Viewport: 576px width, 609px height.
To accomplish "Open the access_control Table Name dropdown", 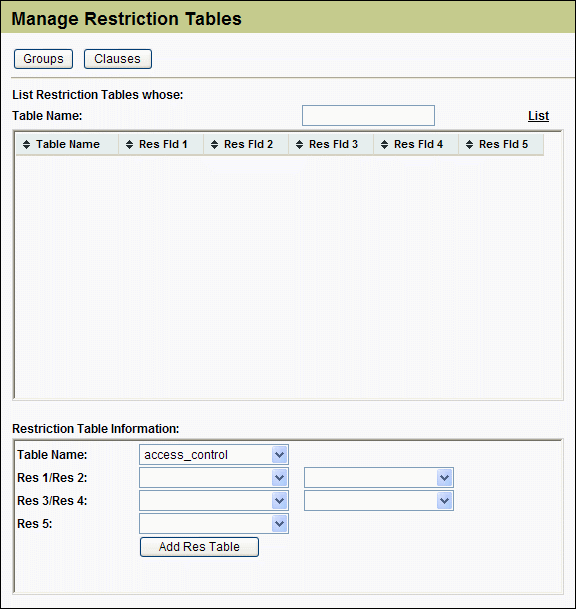I will (214, 455).
